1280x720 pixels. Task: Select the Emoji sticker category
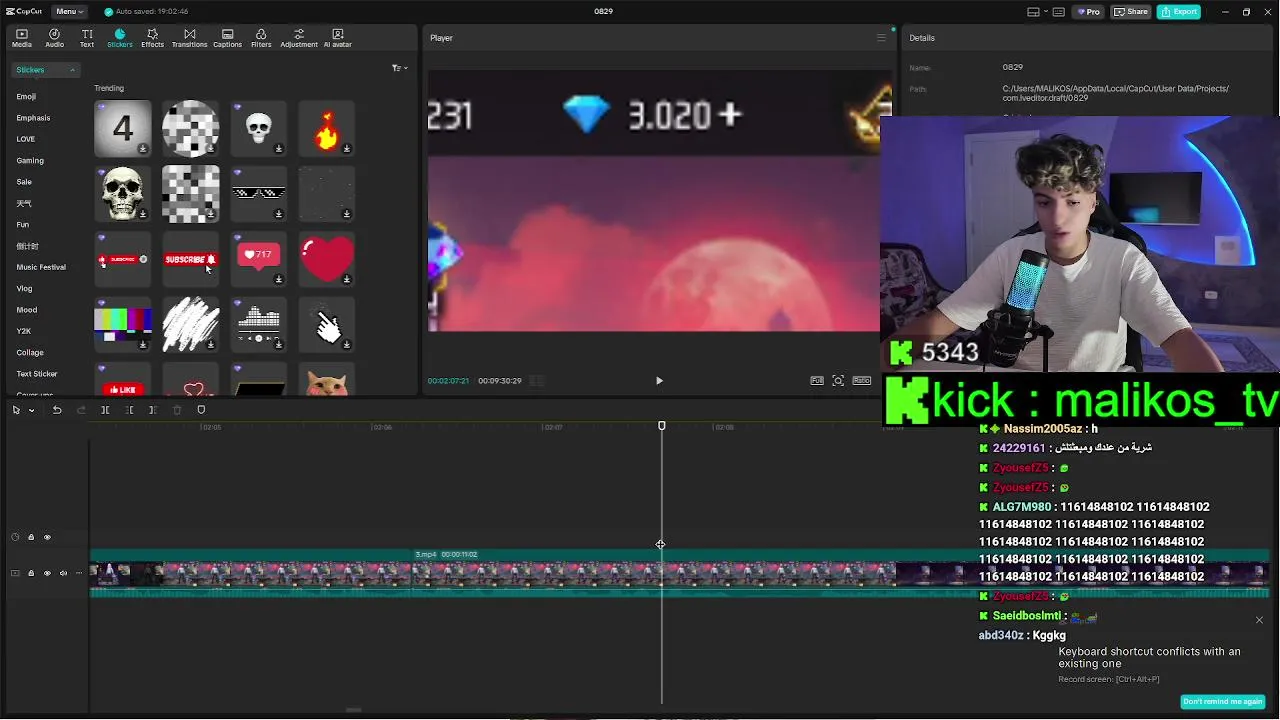click(26, 97)
